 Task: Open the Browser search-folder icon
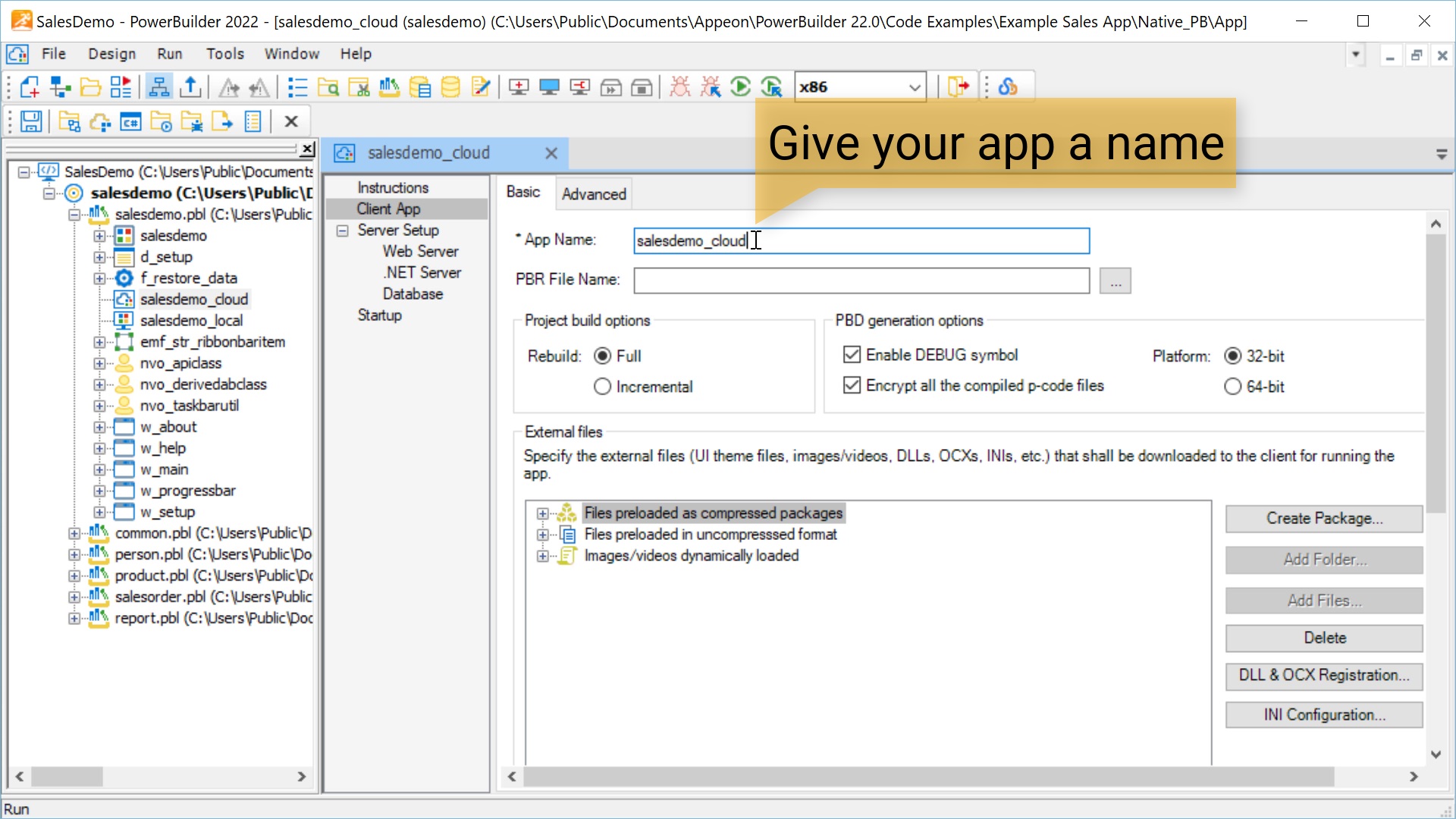pos(328,87)
